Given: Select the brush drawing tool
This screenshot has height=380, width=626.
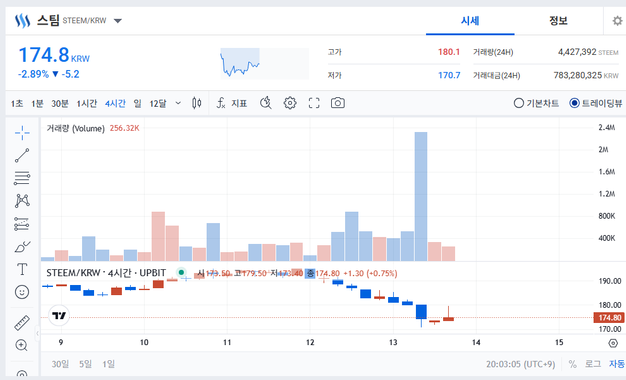Looking at the screenshot, I should [x=22, y=247].
